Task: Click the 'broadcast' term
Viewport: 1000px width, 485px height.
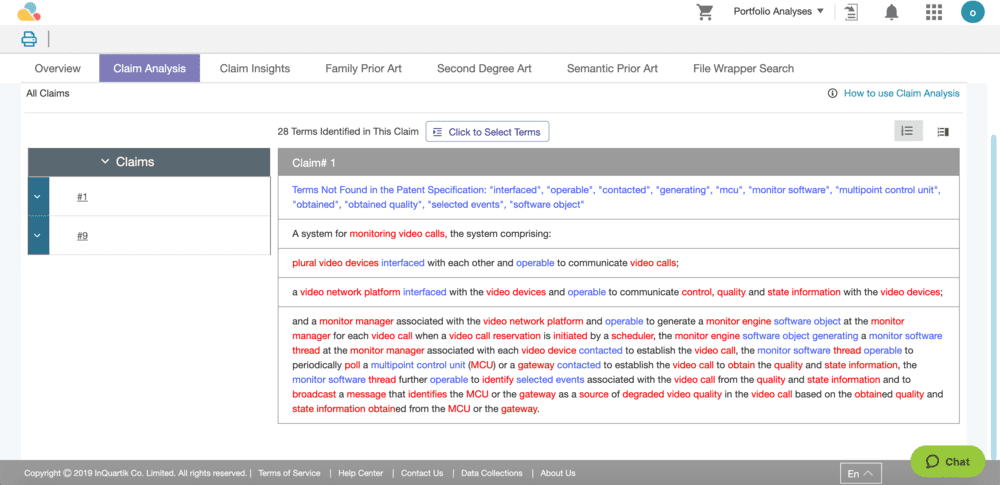Action: pos(314,394)
